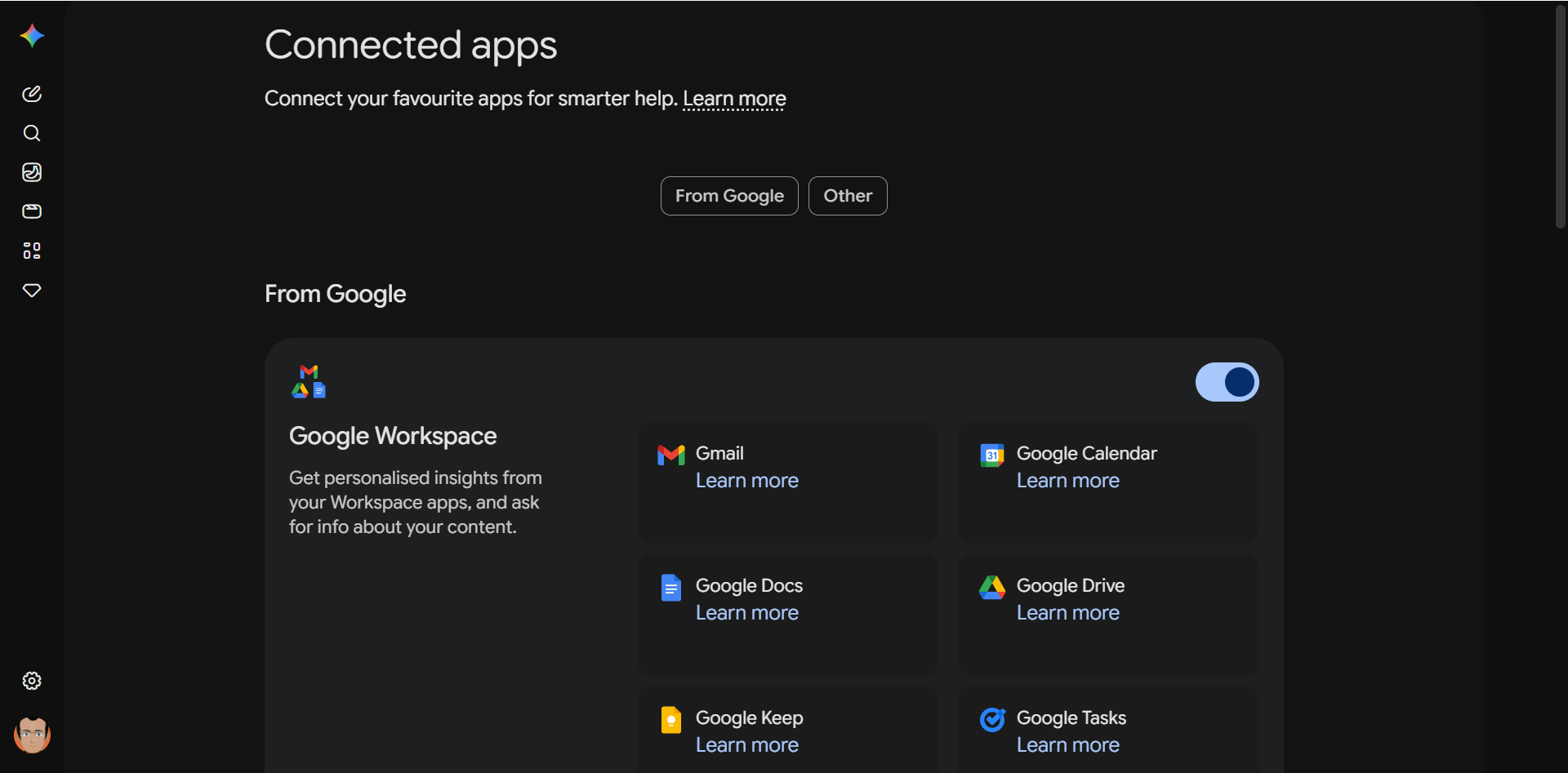Screen dimensions: 1568x773
Task: Click the Google Keep label text
Action: 750,717
